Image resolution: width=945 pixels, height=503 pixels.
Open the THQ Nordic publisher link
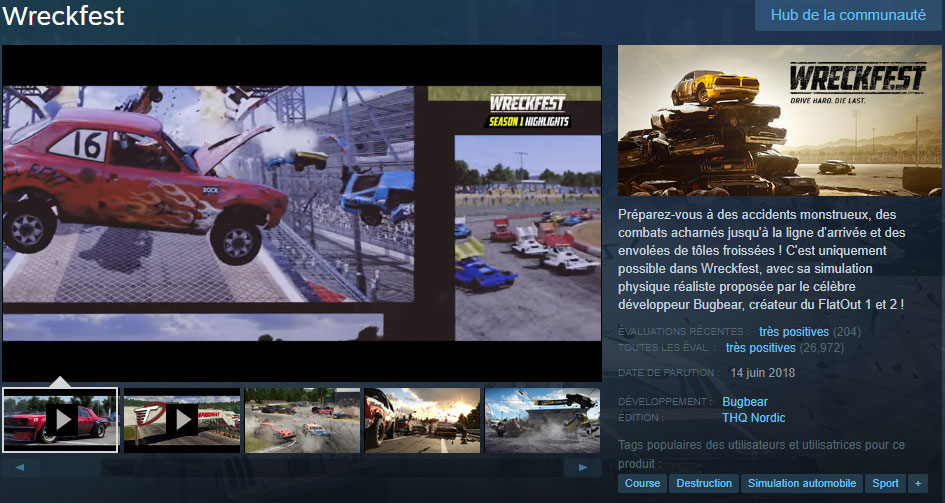[x=753, y=418]
